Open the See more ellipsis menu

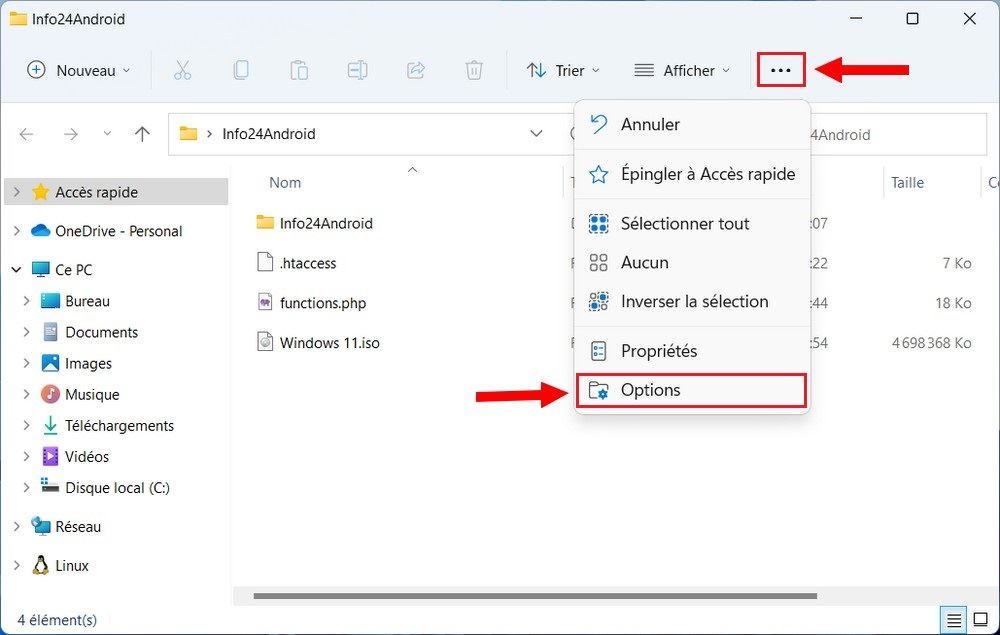click(x=781, y=70)
